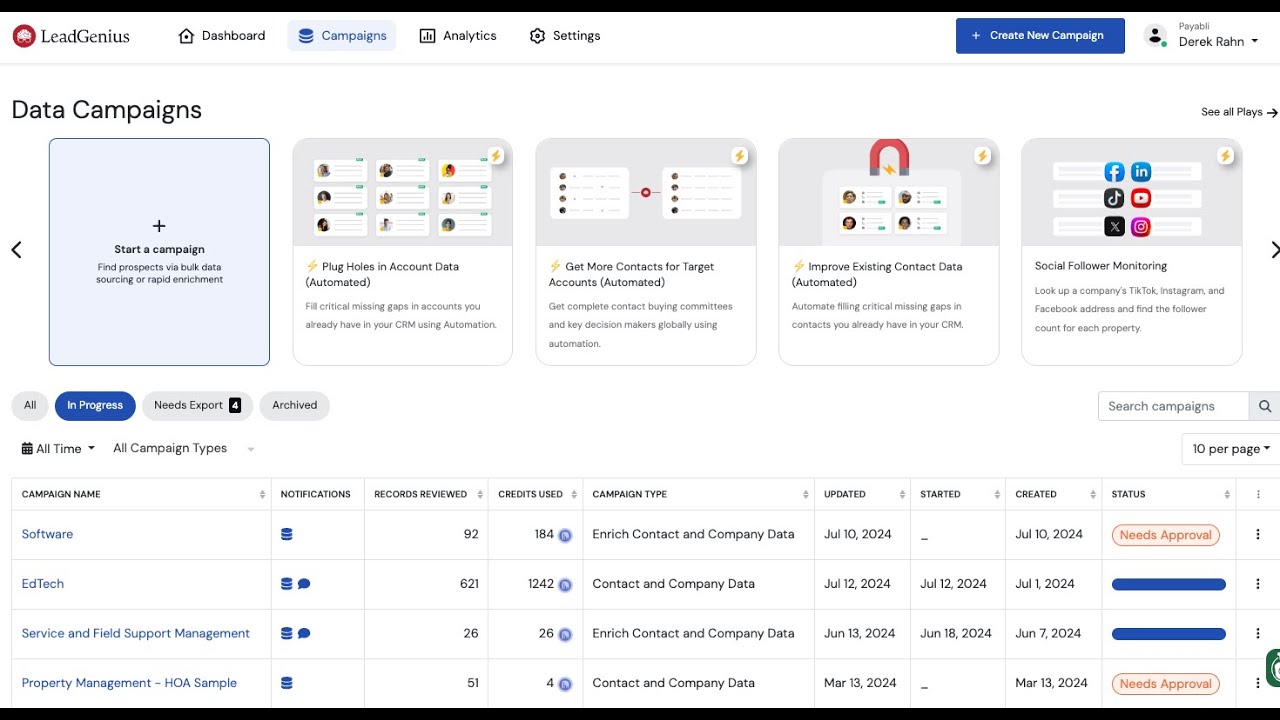Enable the Archived campaigns filter
The image size is (1280, 720).
pos(294,405)
